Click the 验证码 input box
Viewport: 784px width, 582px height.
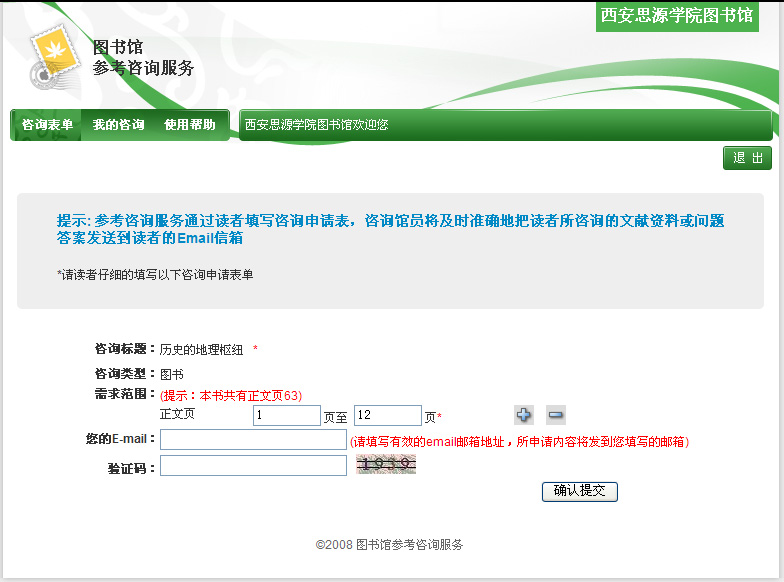click(253, 465)
